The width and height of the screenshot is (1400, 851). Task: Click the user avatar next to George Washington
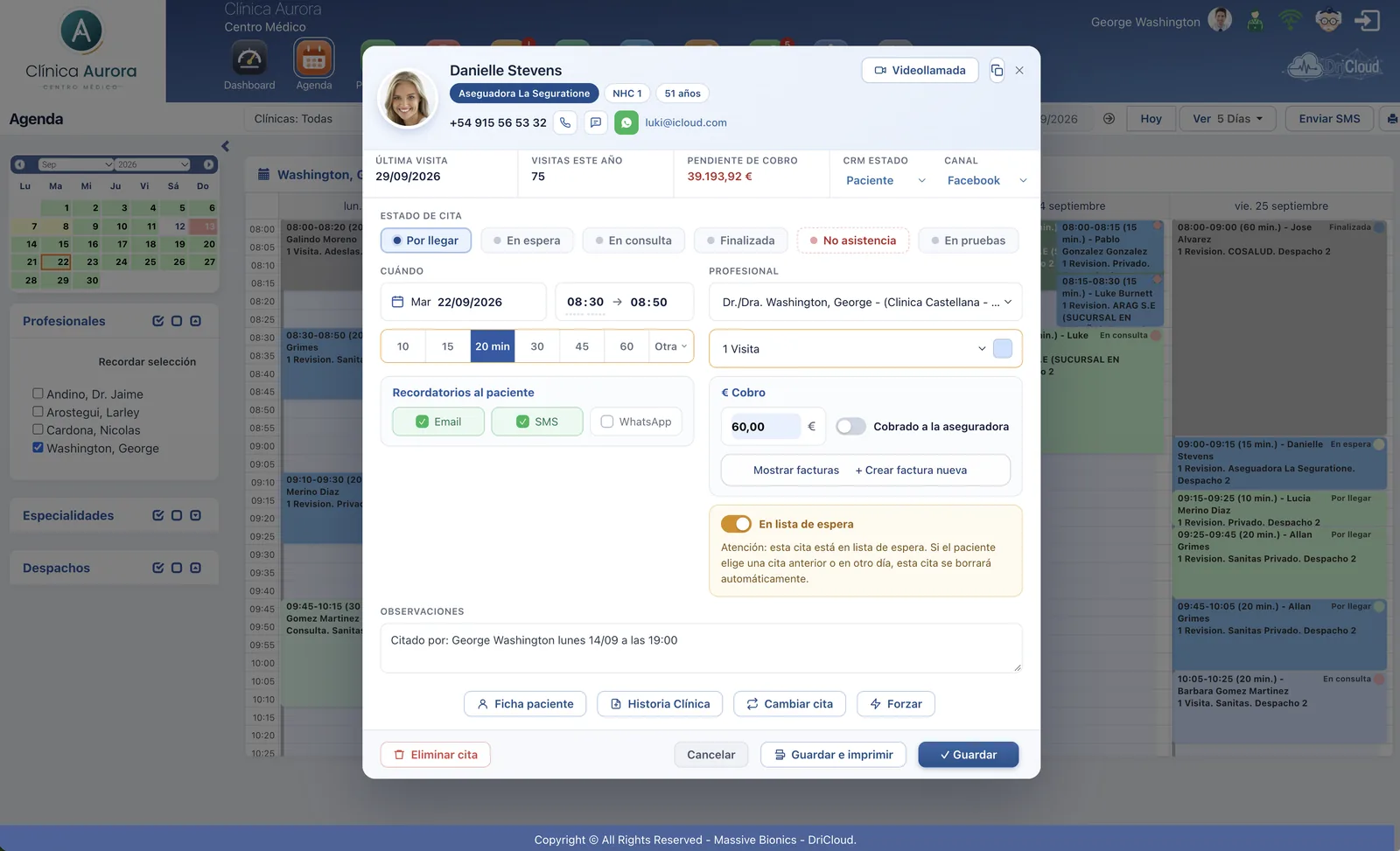pos(1220,20)
